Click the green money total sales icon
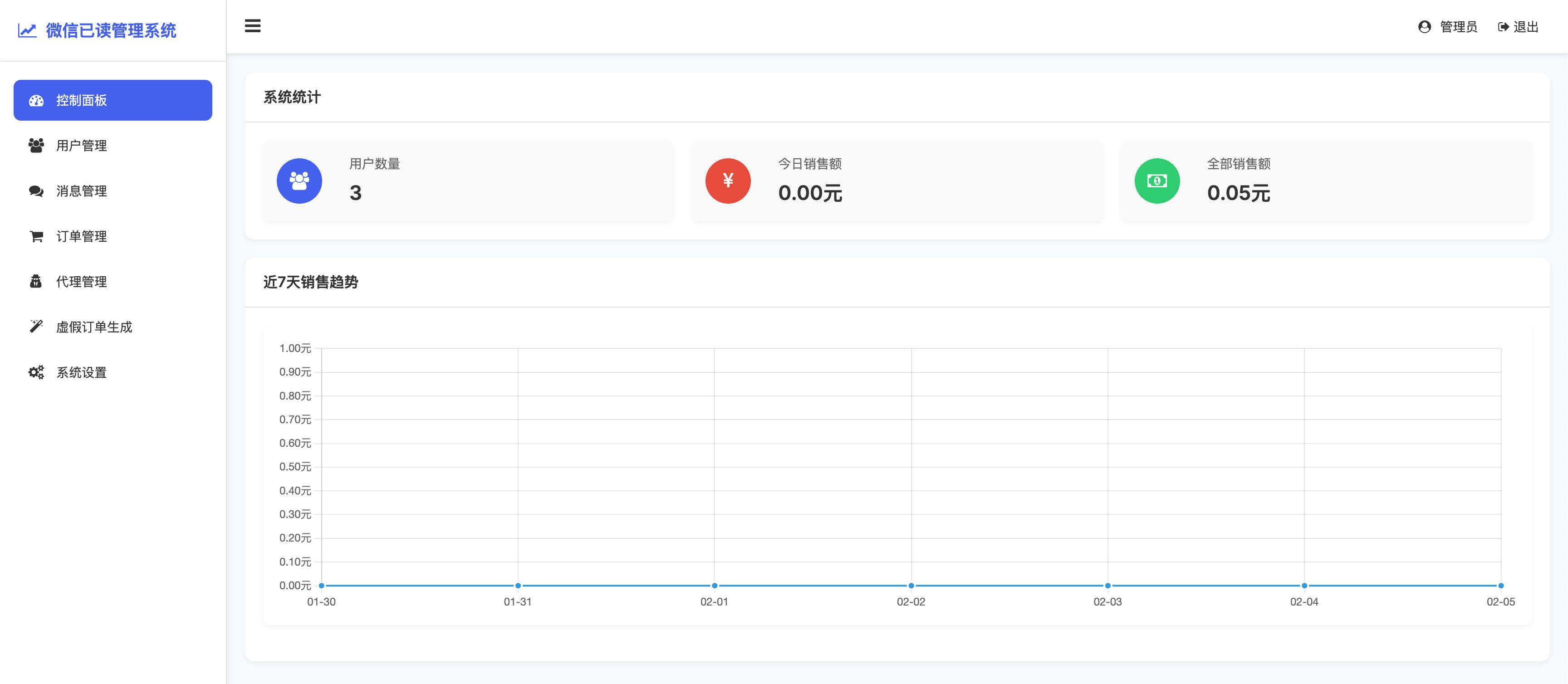This screenshot has height=684, width=1568. click(x=1156, y=181)
